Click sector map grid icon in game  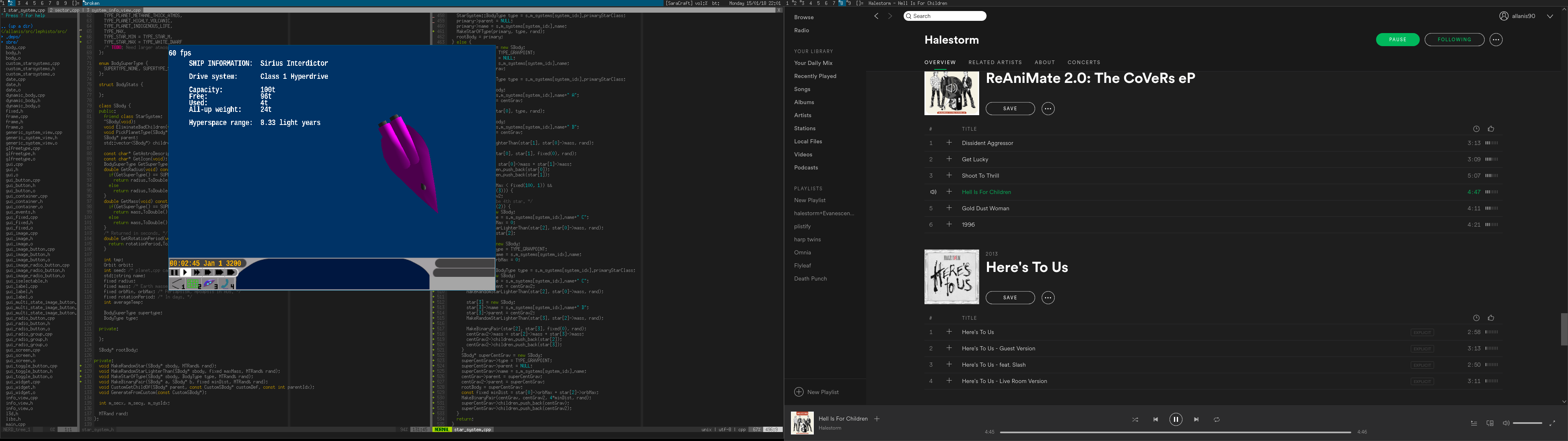(x=194, y=284)
